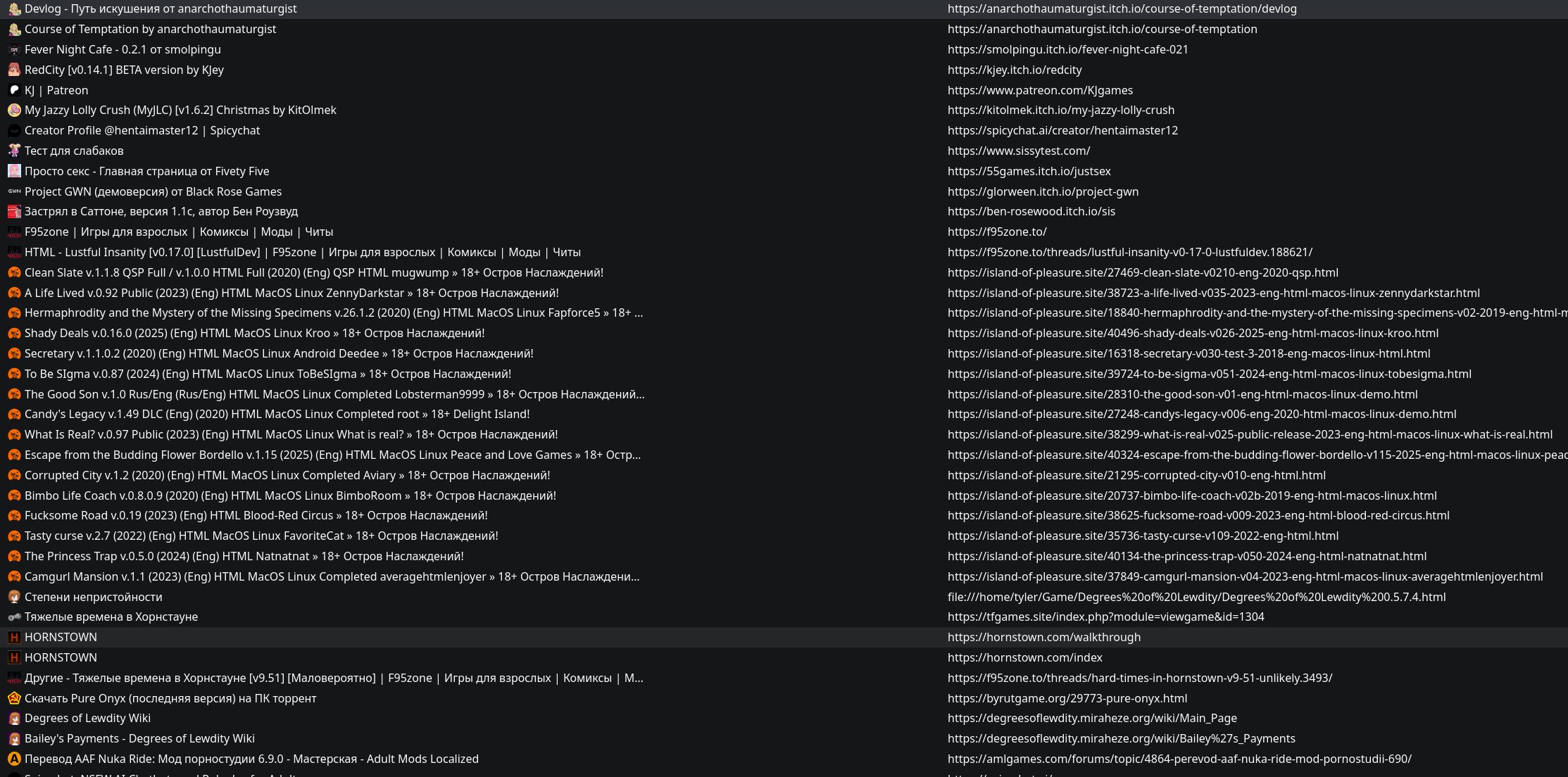Select the Course of Temptation bookmark entry
Screen dimensions: 1568x777
pos(150,30)
